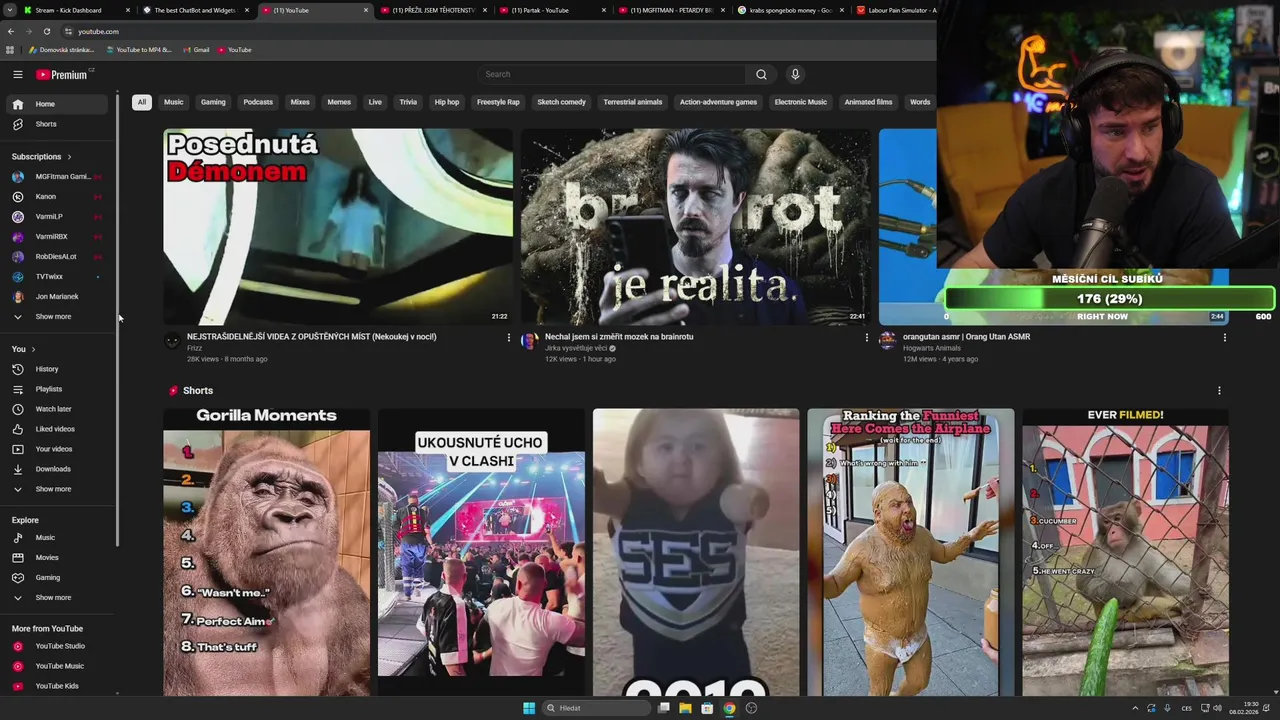
Task: Open the YouTube hamburger guide menu
Action: 17,74
